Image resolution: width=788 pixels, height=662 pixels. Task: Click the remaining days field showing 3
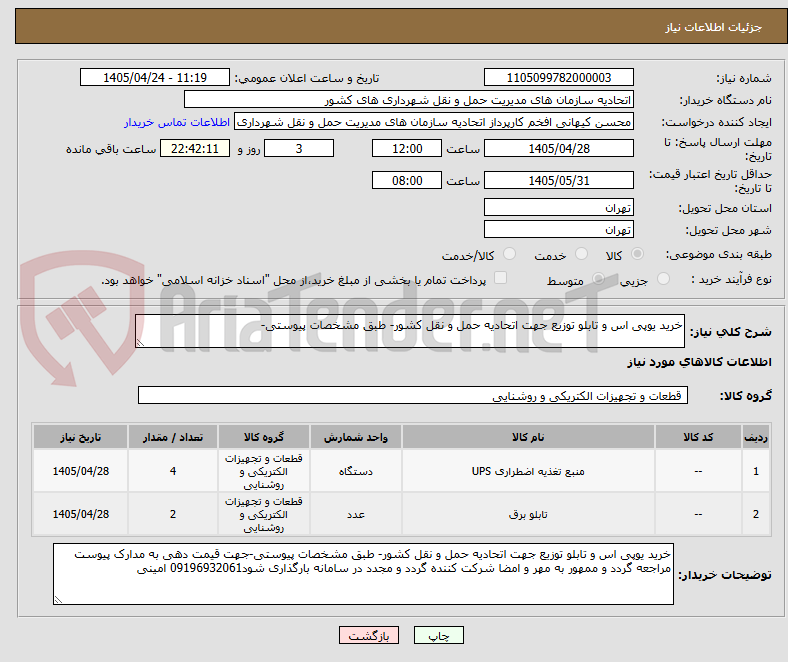299,148
